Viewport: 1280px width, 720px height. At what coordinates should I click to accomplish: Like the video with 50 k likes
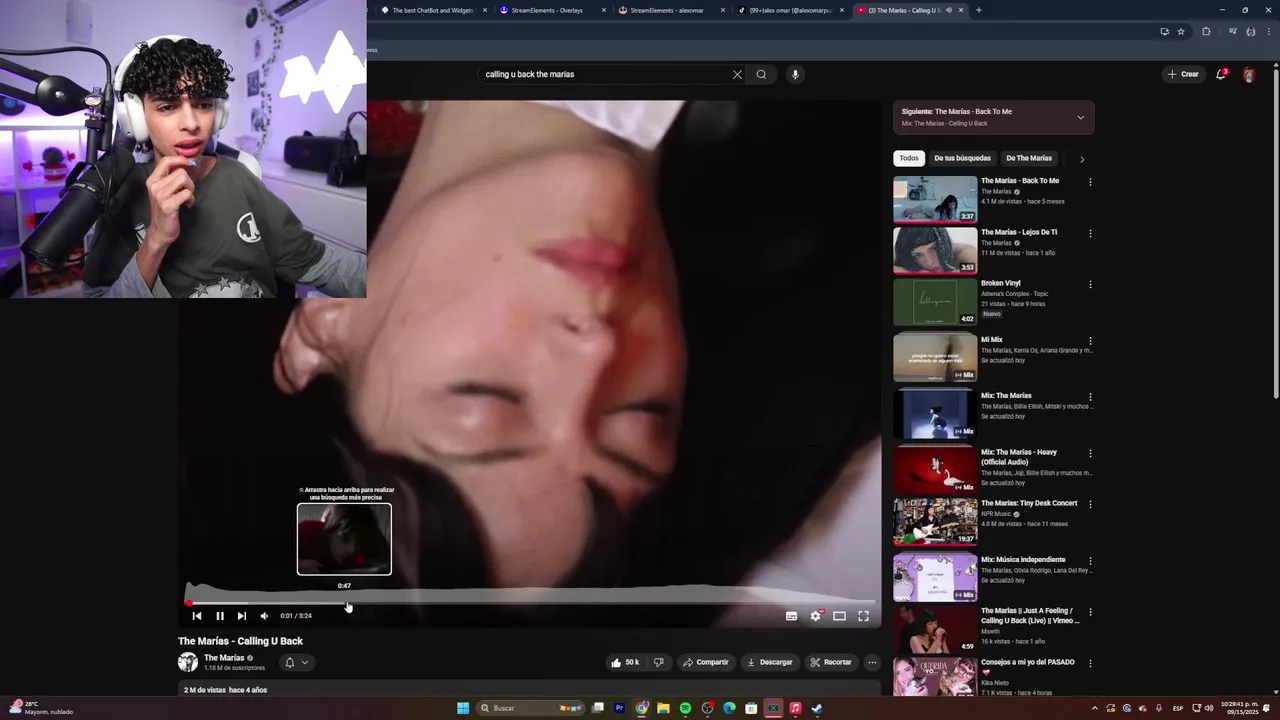(x=625, y=662)
